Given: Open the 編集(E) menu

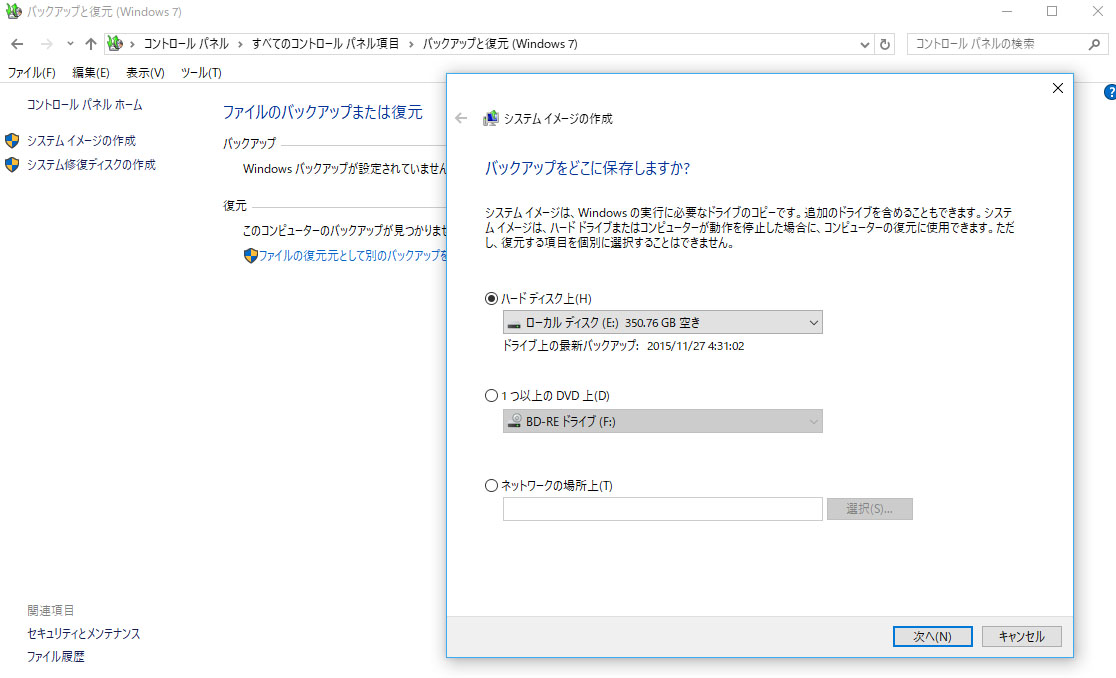Looking at the screenshot, I should point(90,73).
